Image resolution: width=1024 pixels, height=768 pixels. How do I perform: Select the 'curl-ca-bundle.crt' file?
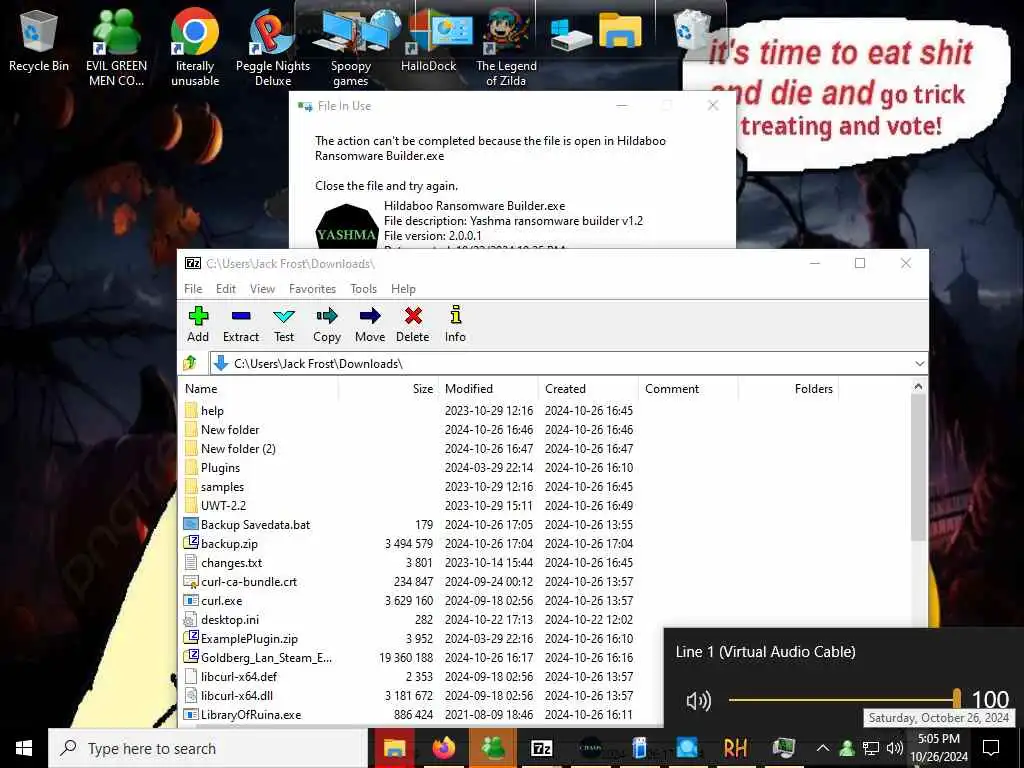[409, 581]
